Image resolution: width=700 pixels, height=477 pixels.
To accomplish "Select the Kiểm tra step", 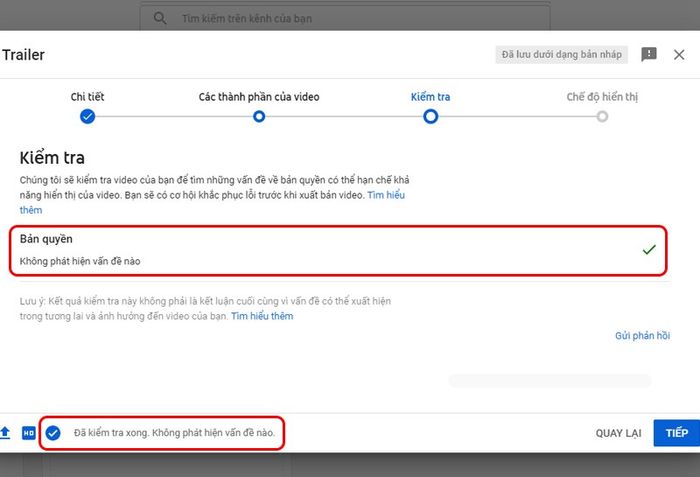I will [x=430, y=97].
